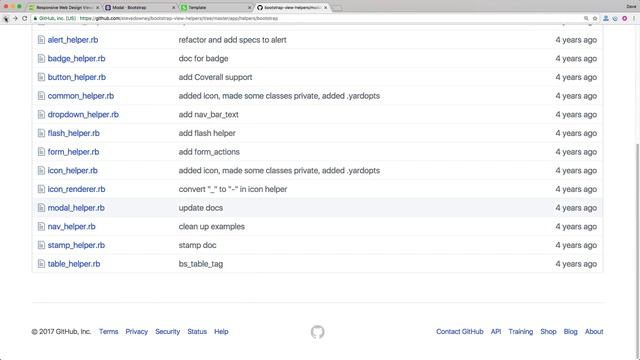Open the Chrome menu dots icon
The image size is (640, 360).
(634, 18)
